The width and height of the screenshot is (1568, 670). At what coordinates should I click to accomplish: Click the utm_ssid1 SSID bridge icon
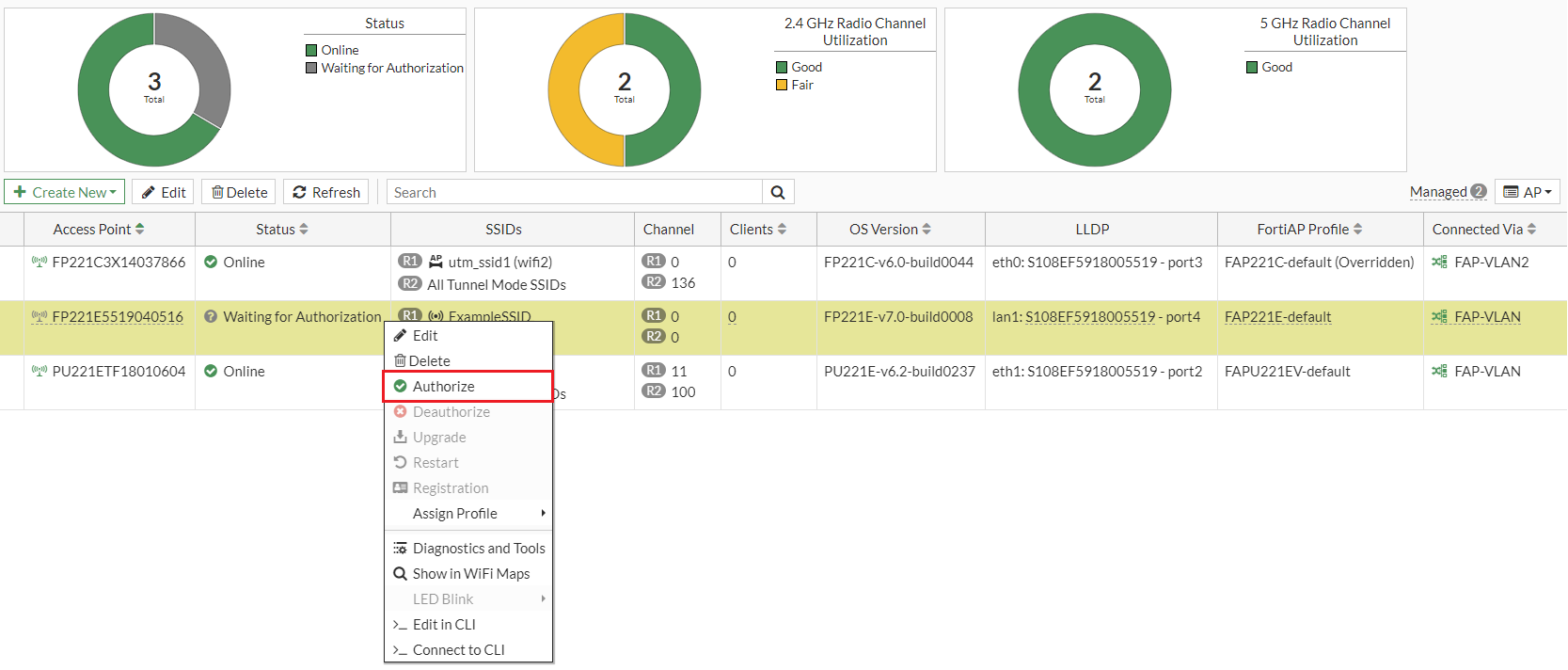click(x=436, y=262)
